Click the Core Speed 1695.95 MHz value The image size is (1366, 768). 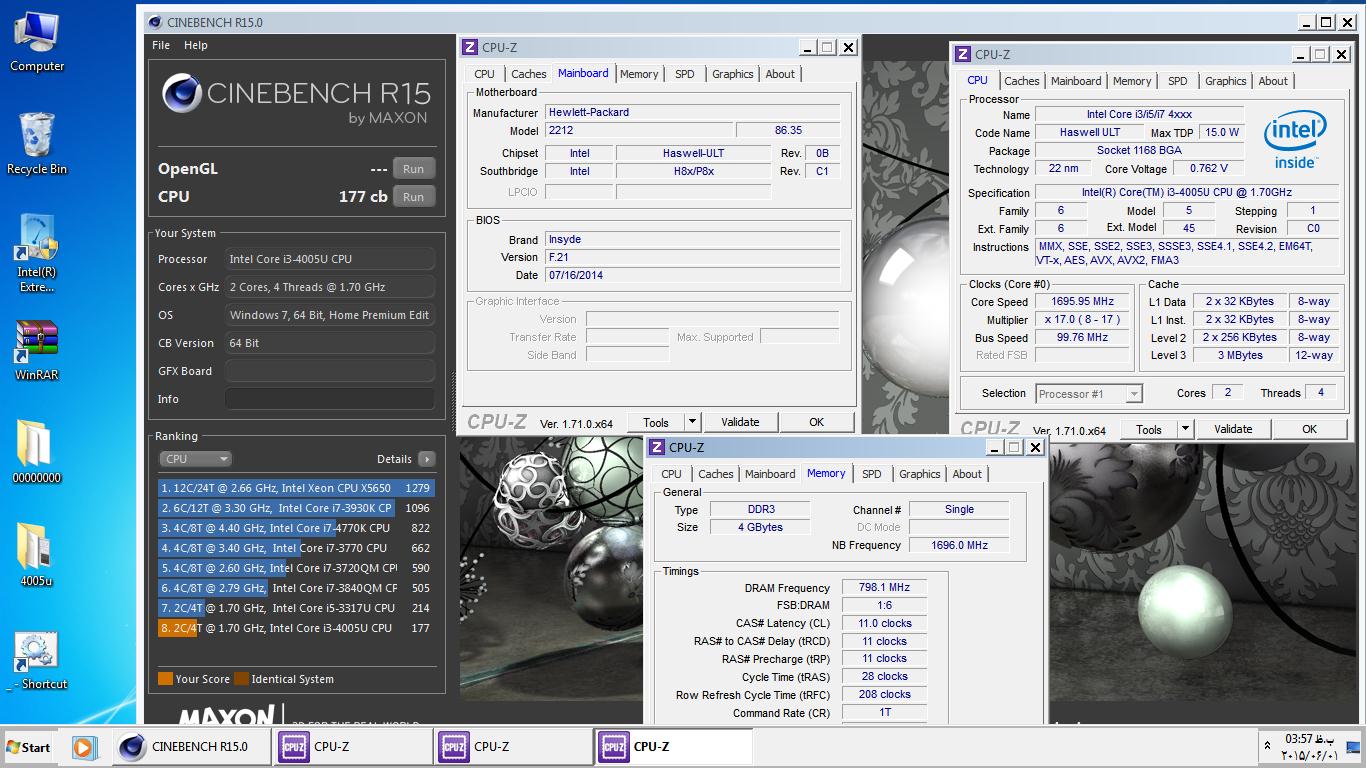point(1082,301)
